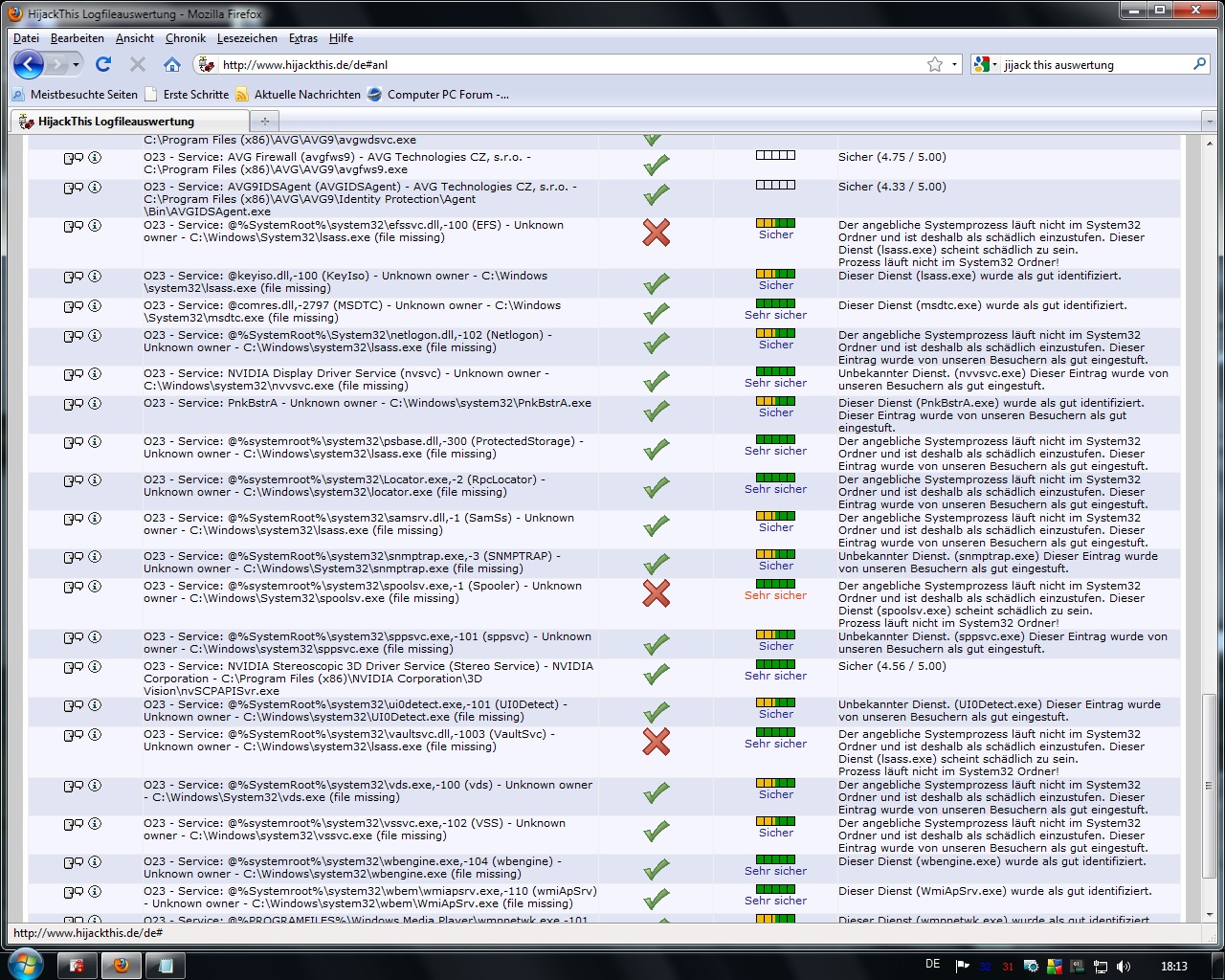Click the green checkmark for PnkBstrA service

[656, 412]
